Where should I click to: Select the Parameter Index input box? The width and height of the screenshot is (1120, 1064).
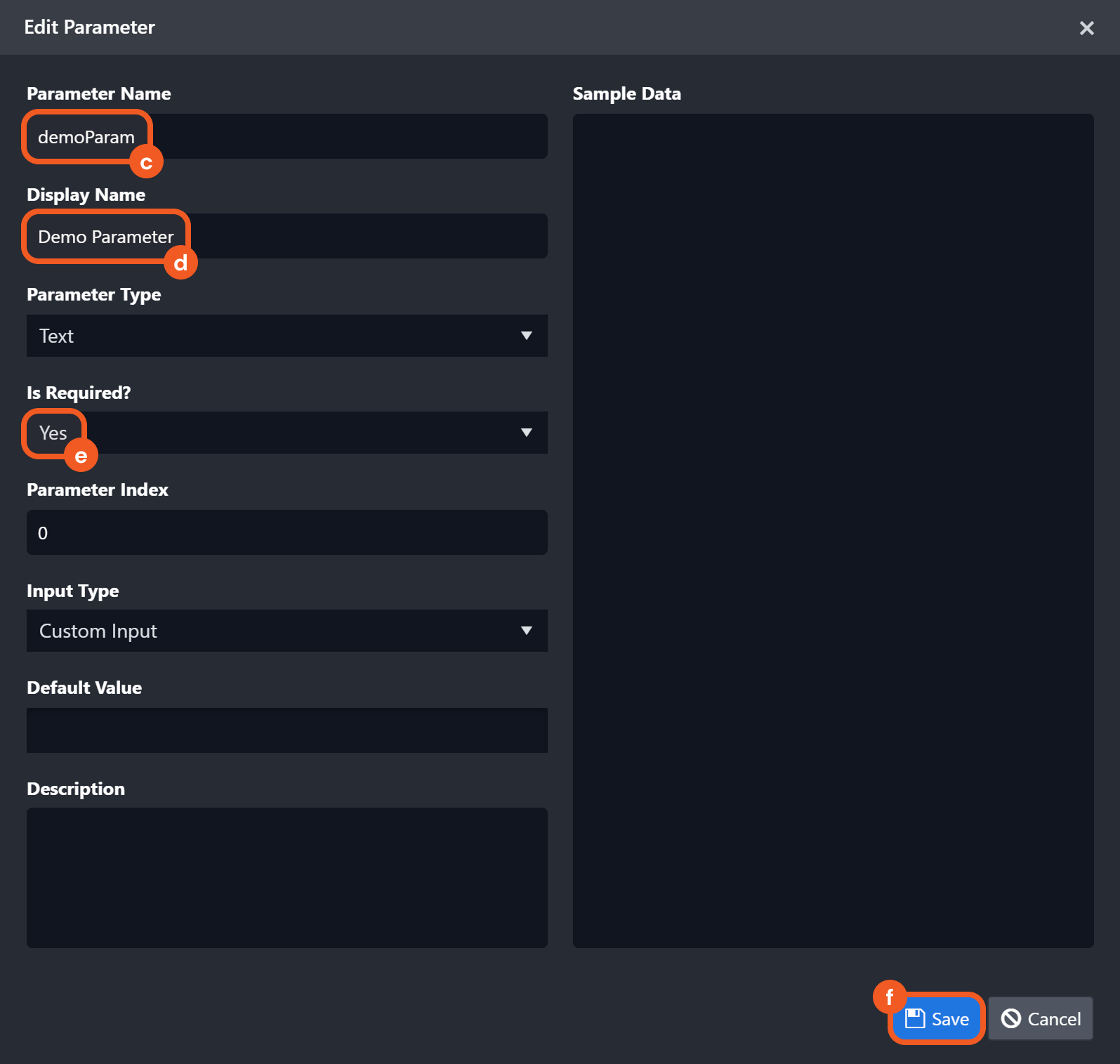pyautogui.click(x=286, y=532)
